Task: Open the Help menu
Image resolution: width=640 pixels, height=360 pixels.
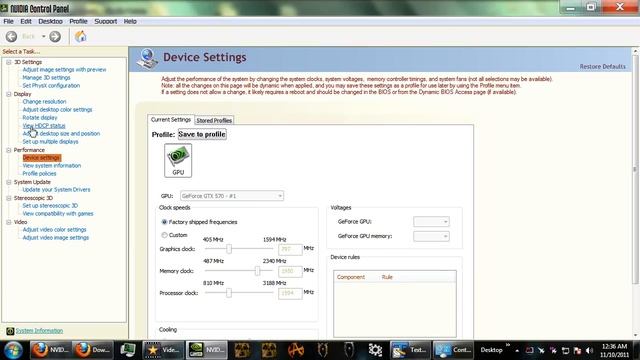Action: pyautogui.click(x=130, y=21)
